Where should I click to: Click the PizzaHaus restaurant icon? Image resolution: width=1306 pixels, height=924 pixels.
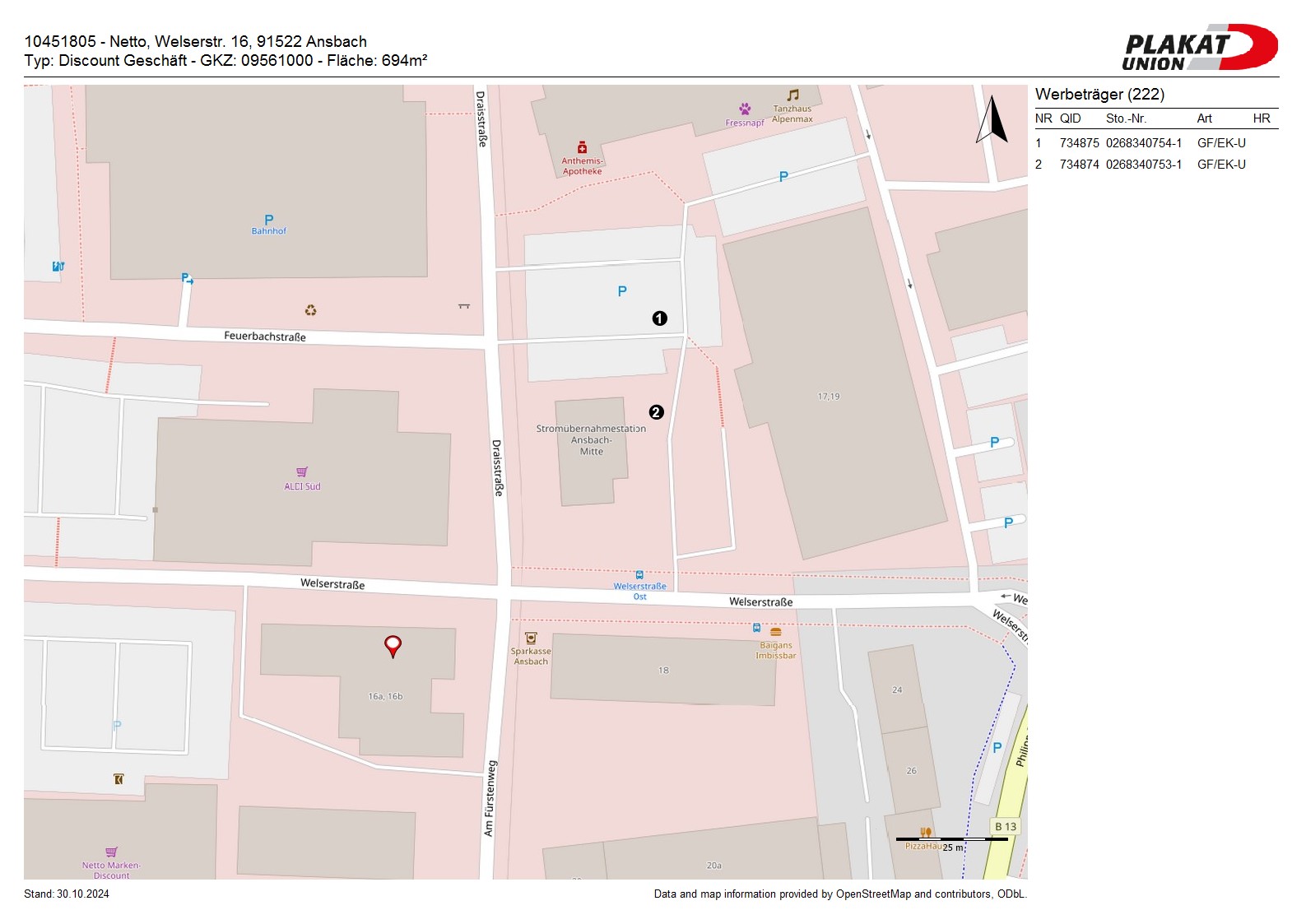[x=925, y=832]
